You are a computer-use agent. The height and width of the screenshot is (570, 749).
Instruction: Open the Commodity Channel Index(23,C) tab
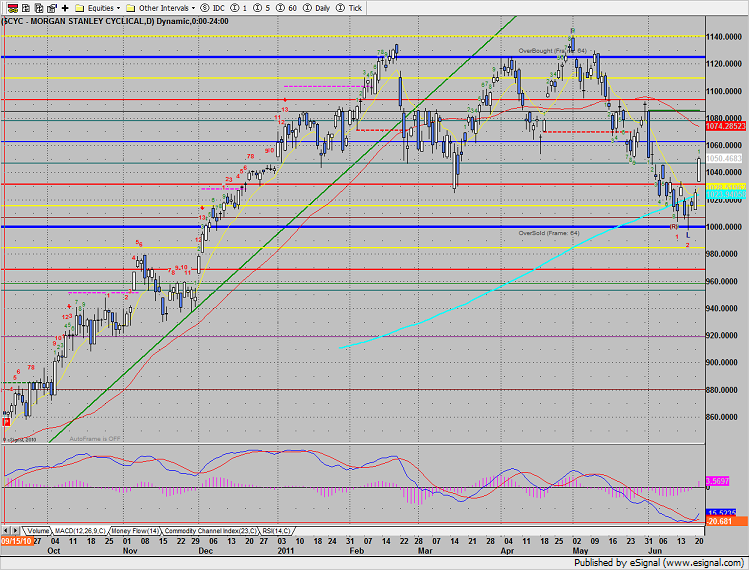pos(210,531)
